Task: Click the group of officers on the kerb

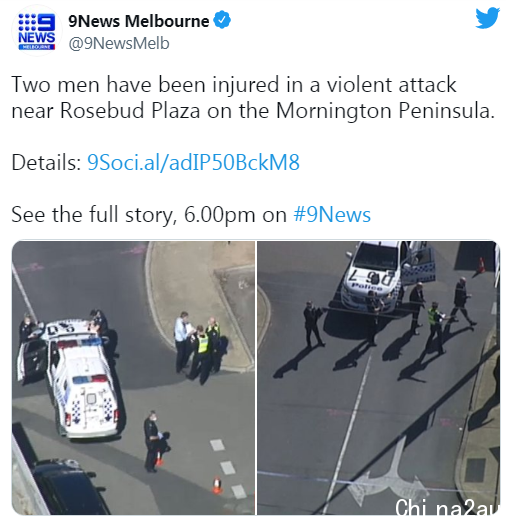Action: point(198,347)
